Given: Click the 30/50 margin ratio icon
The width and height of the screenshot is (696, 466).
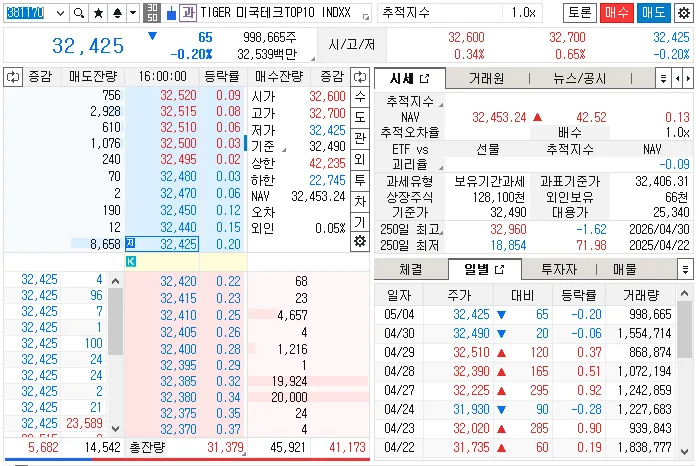Looking at the screenshot, I should tap(152, 13).
